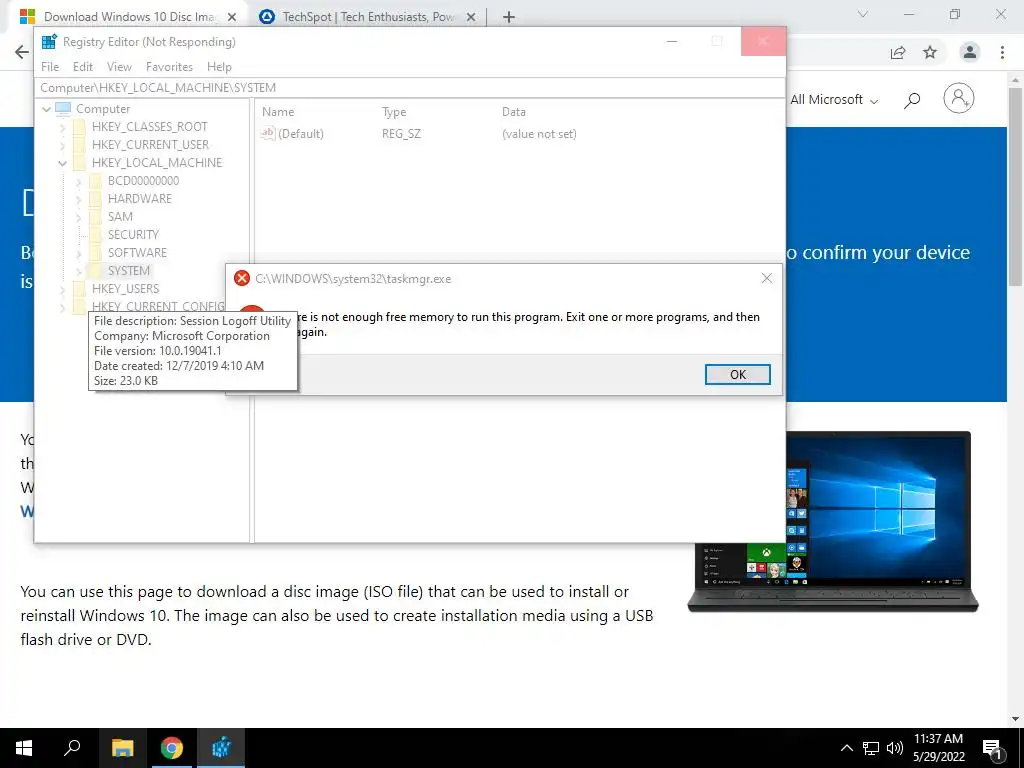Expand the HKEY_USERS node
Viewport: 1024px width, 768px height.
pos(63,289)
